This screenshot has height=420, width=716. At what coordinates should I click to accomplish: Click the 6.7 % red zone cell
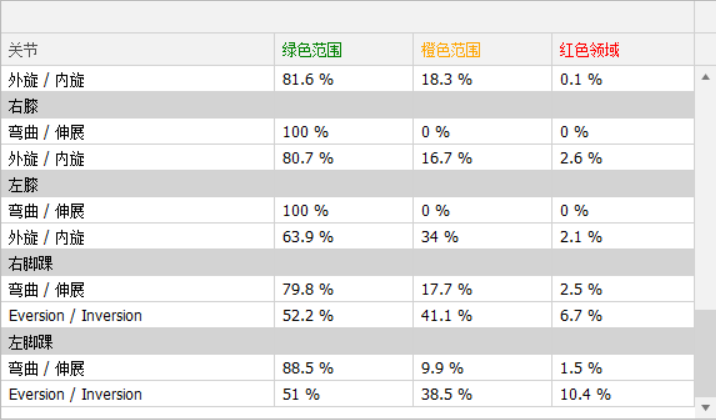pos(581,316)
